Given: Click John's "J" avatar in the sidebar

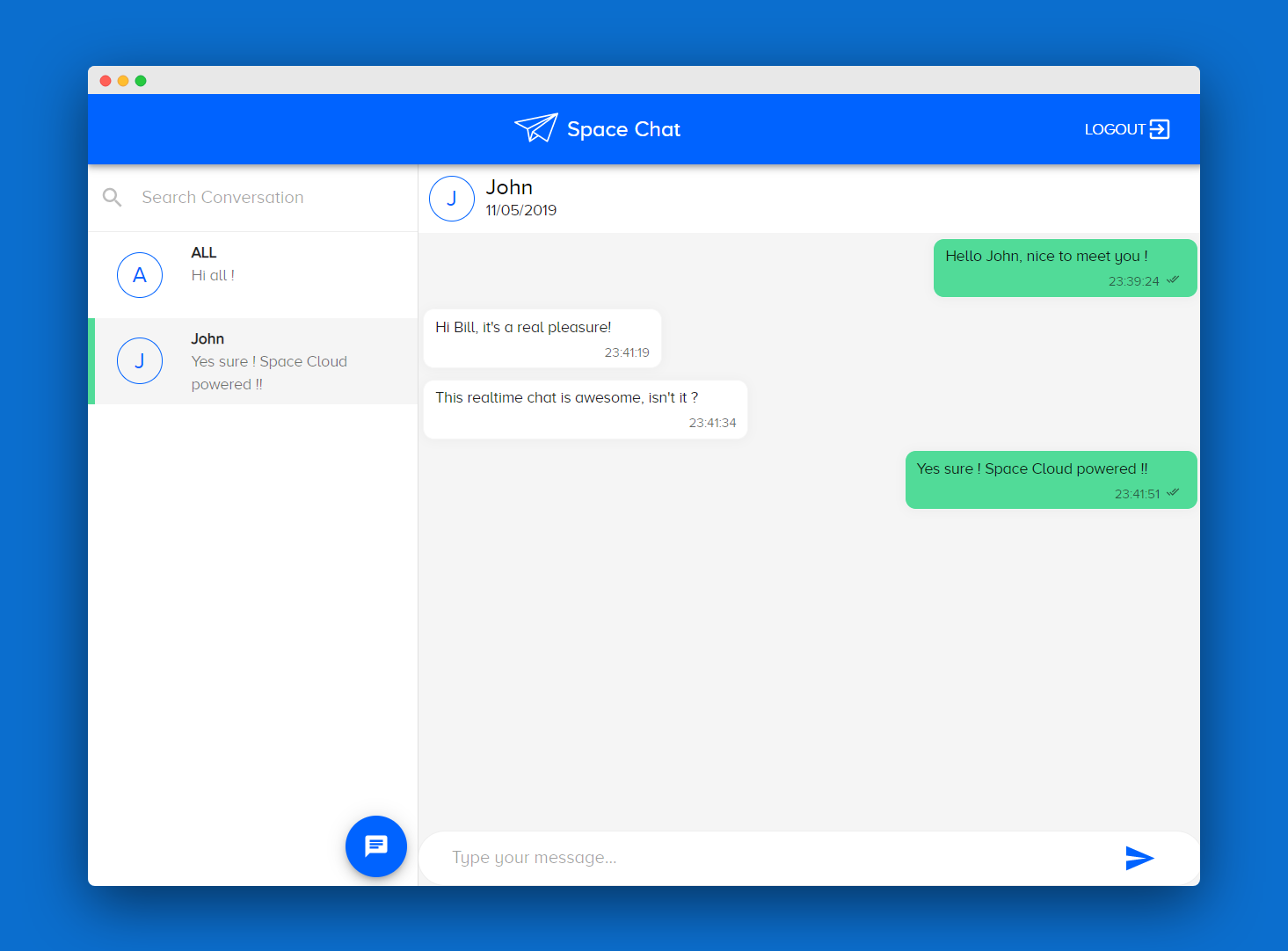Looking at the screenshot, I should click(139, 360).
